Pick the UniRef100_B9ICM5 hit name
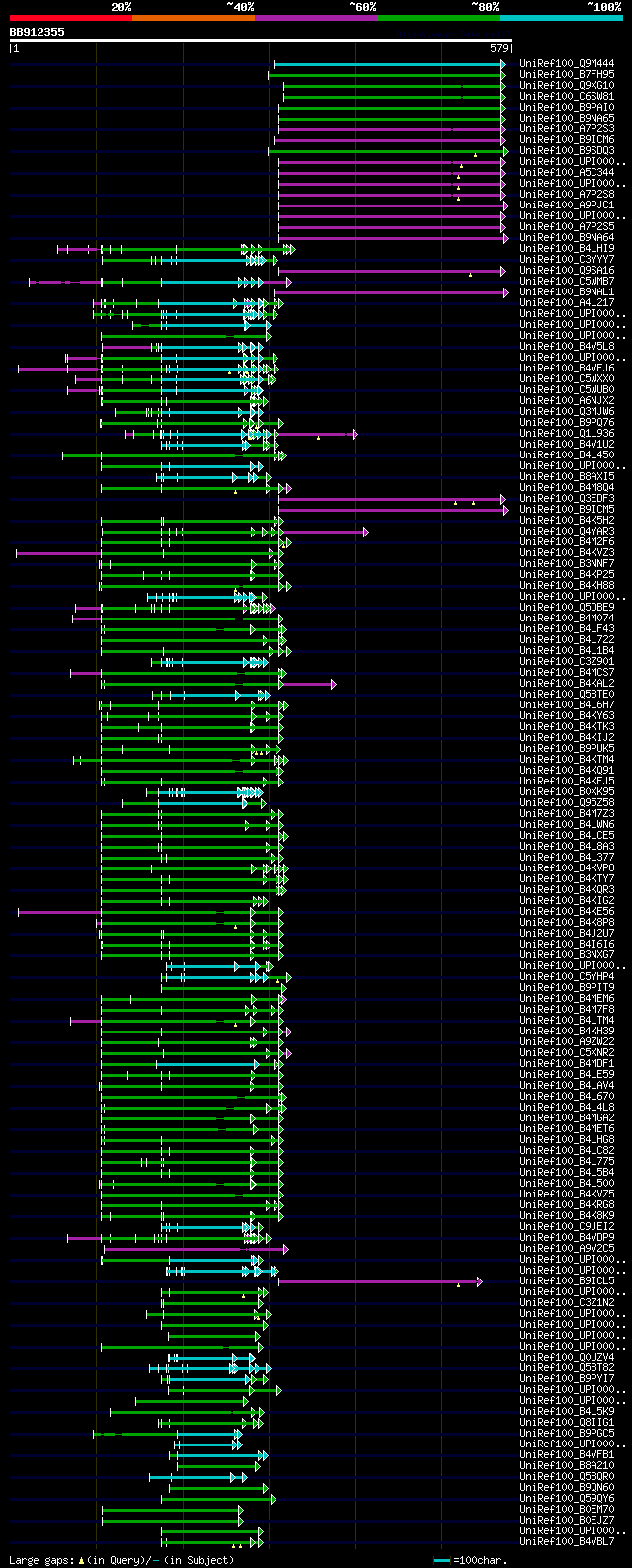This screenshot has width=632, height=1568. (568, 510)
